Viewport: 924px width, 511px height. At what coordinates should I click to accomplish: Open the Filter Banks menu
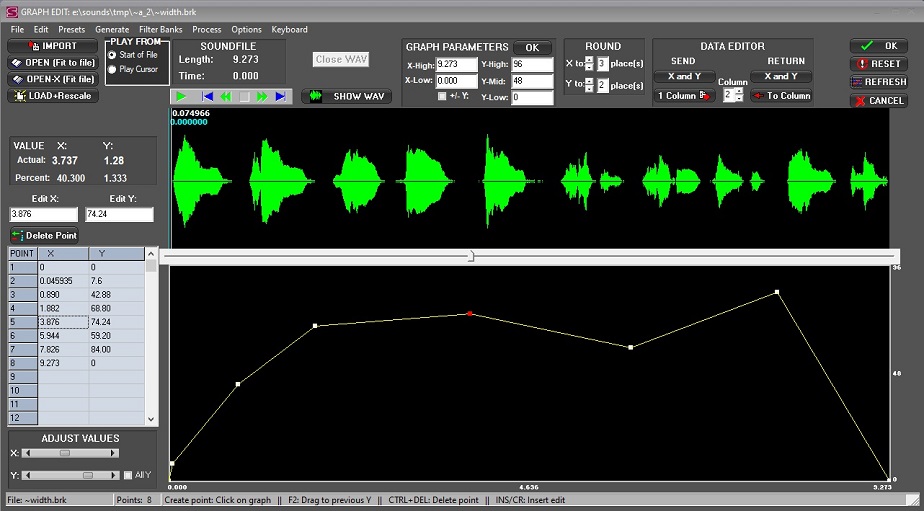(x=160, y=29)
